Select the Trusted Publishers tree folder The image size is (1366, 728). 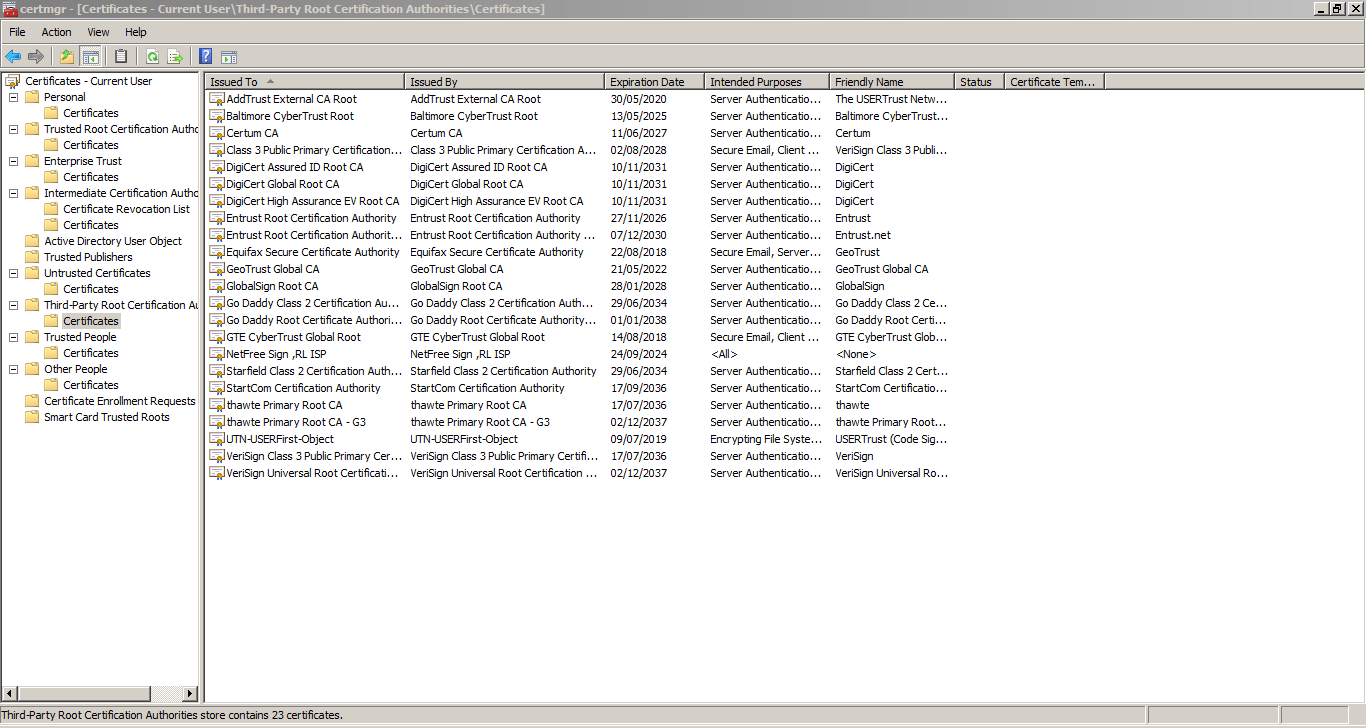88,257
